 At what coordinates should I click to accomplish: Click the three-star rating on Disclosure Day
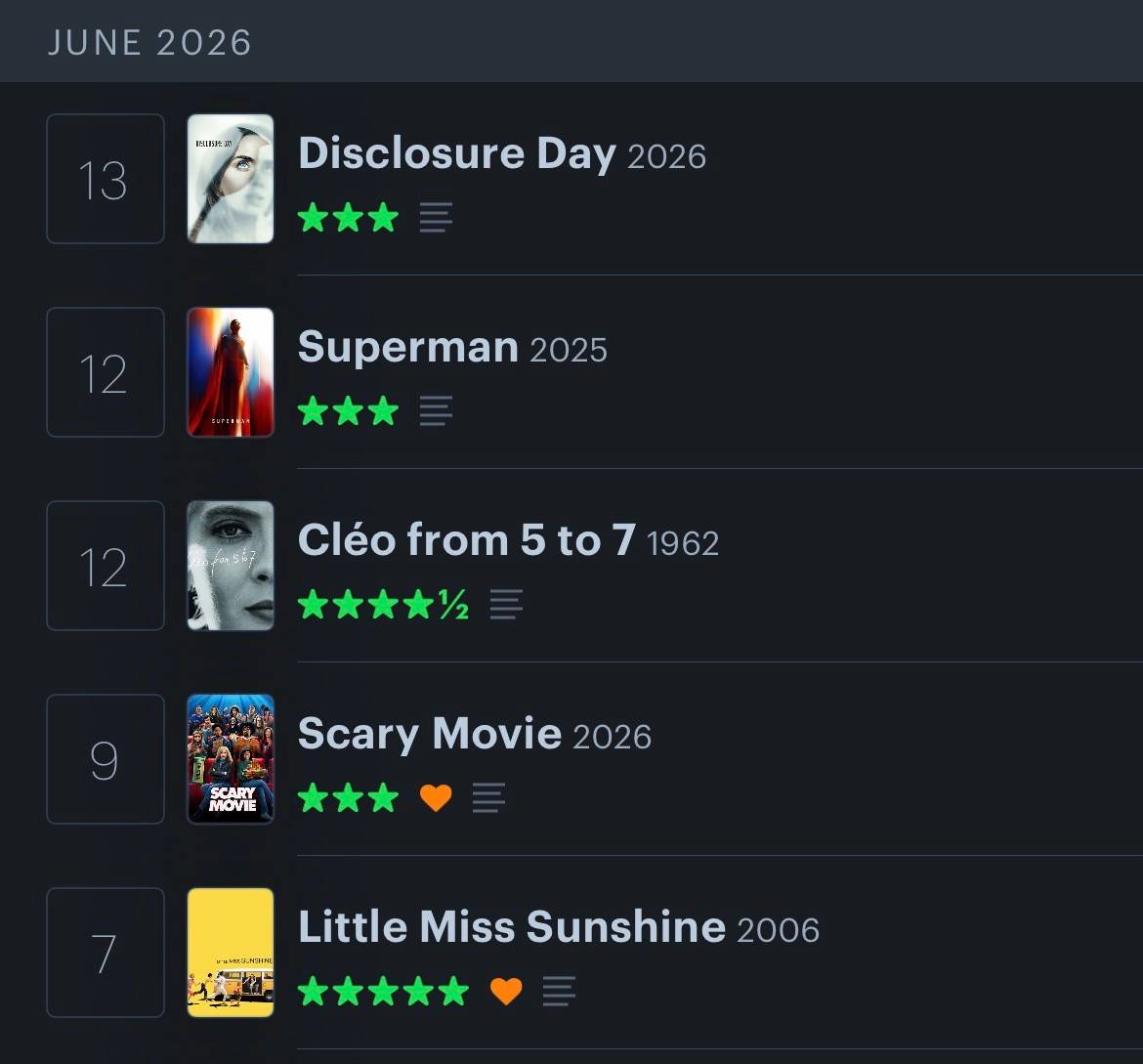(348, 217)
